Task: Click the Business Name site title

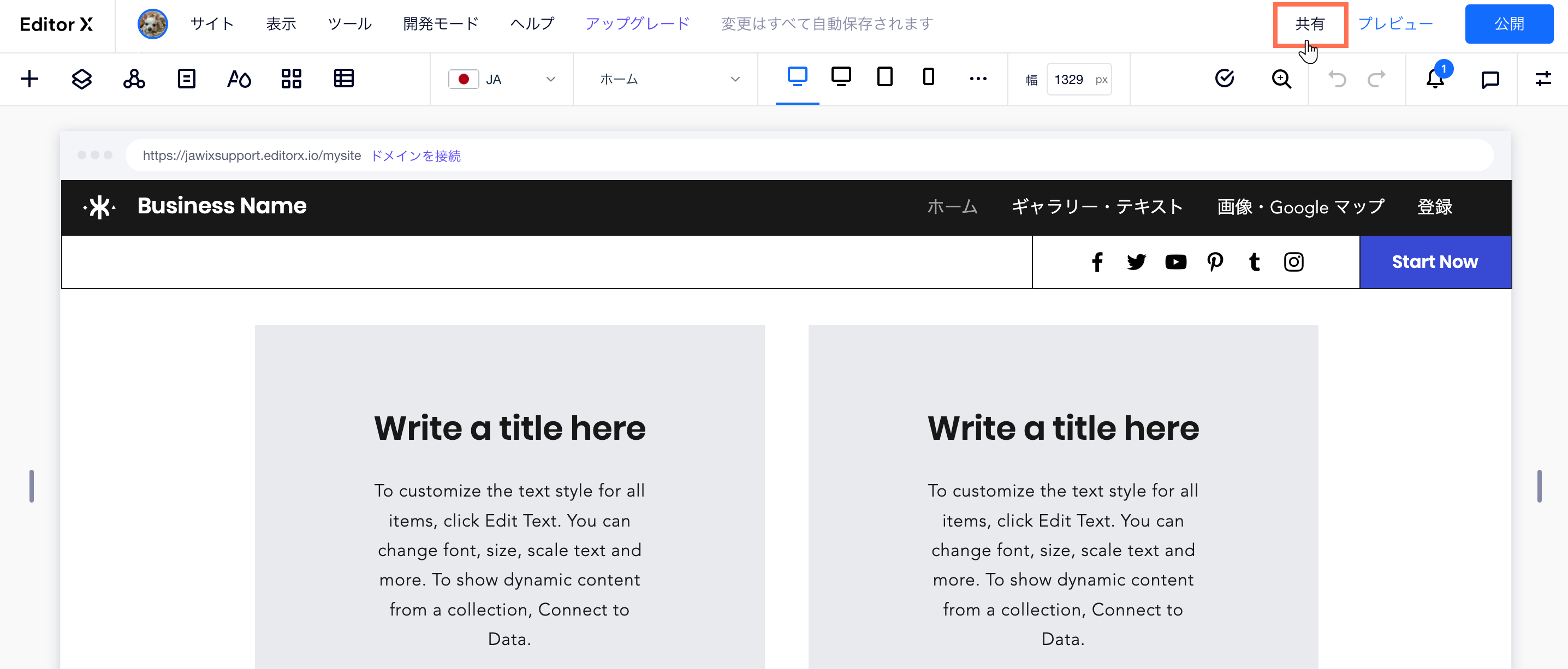Action: click(222, 206)
